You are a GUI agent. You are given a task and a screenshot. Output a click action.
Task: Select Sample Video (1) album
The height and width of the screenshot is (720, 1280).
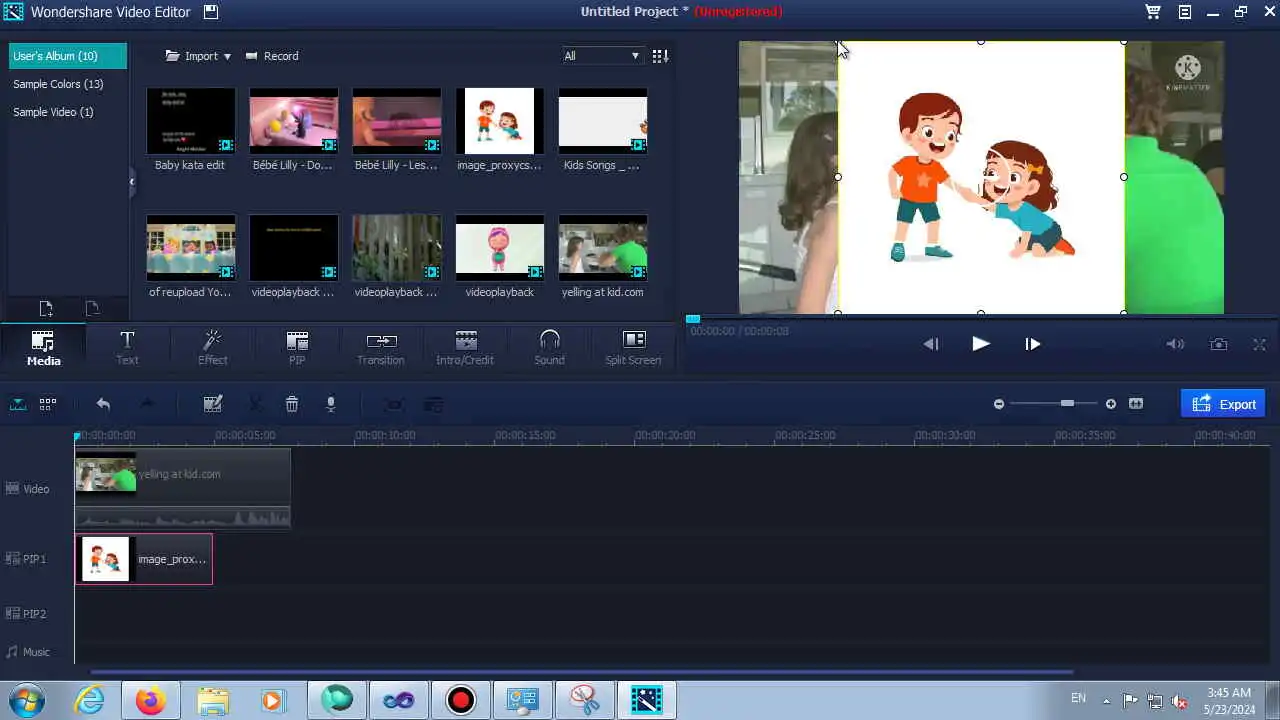tap(53, 112)
